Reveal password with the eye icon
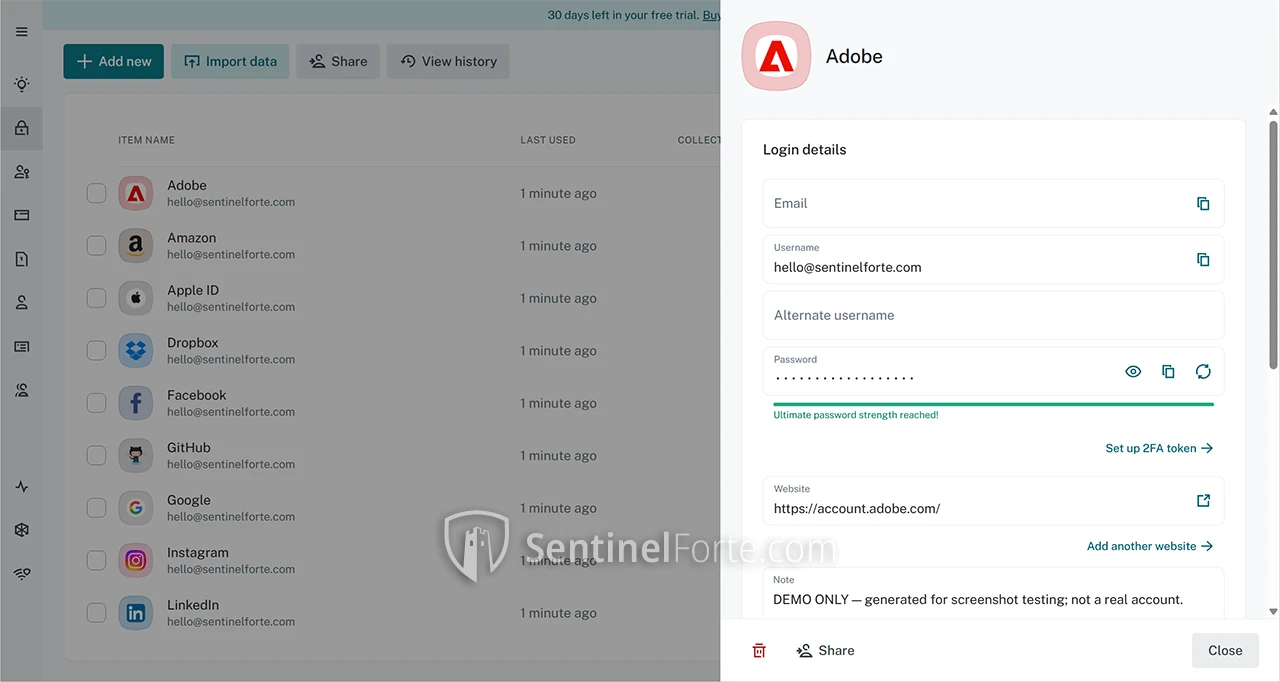Screen dimensions: 1280x682 pyautogui.click(x=1133, y=372)
